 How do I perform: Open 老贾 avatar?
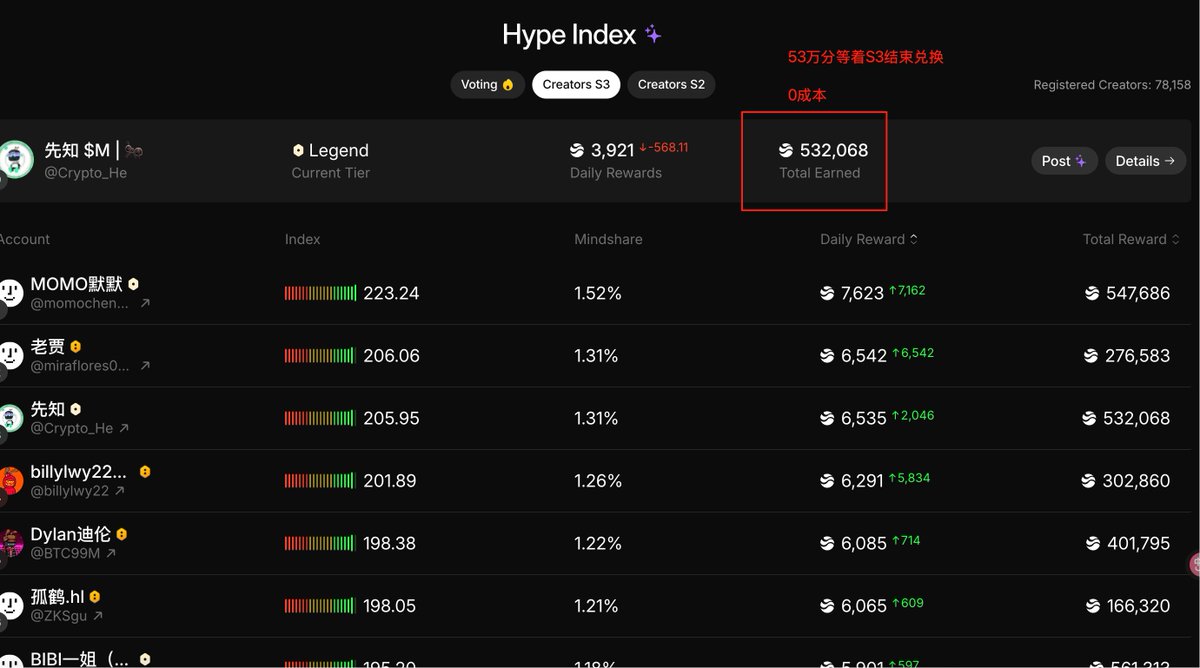click(11, 355)
